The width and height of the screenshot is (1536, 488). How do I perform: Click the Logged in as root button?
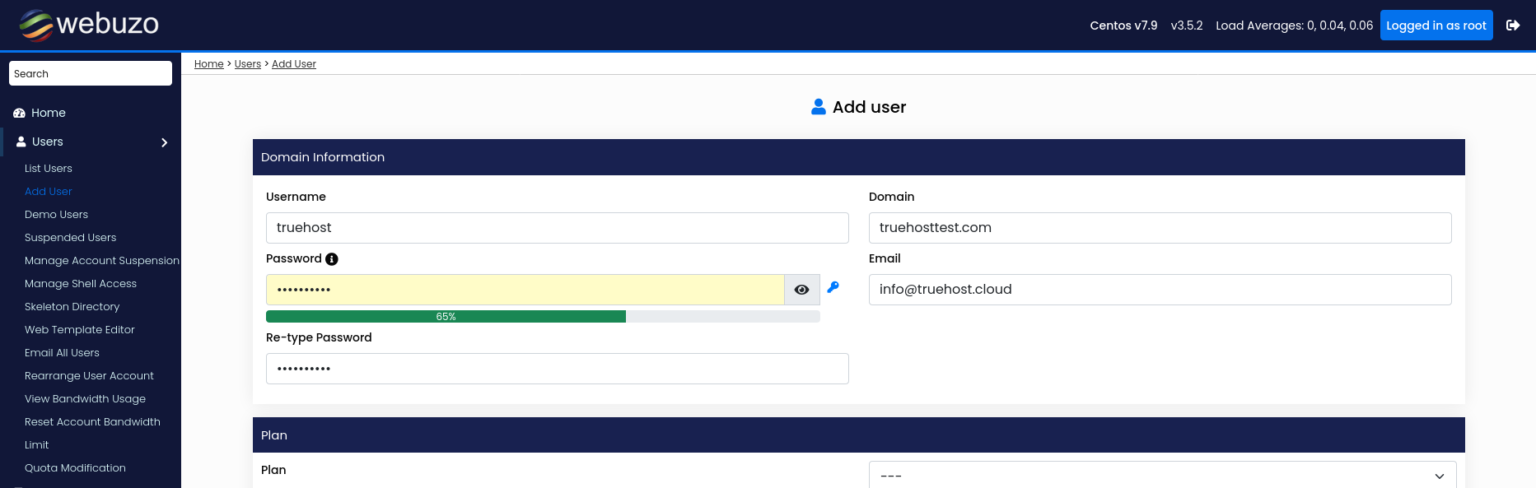pos(1436,25)
